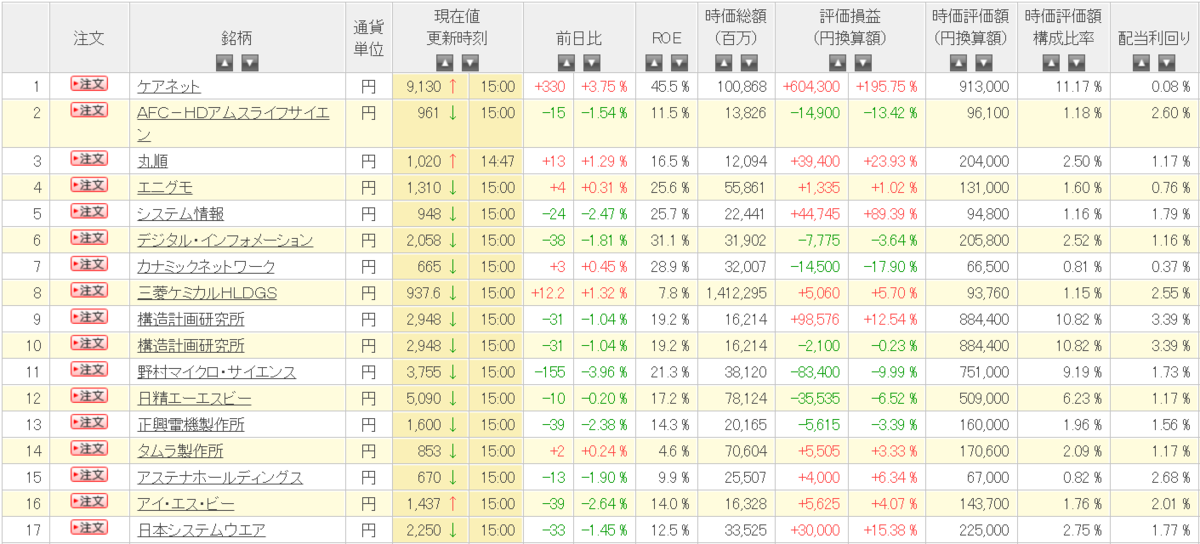Sort 銘柄 column descending with down arrow

point(250,62)
